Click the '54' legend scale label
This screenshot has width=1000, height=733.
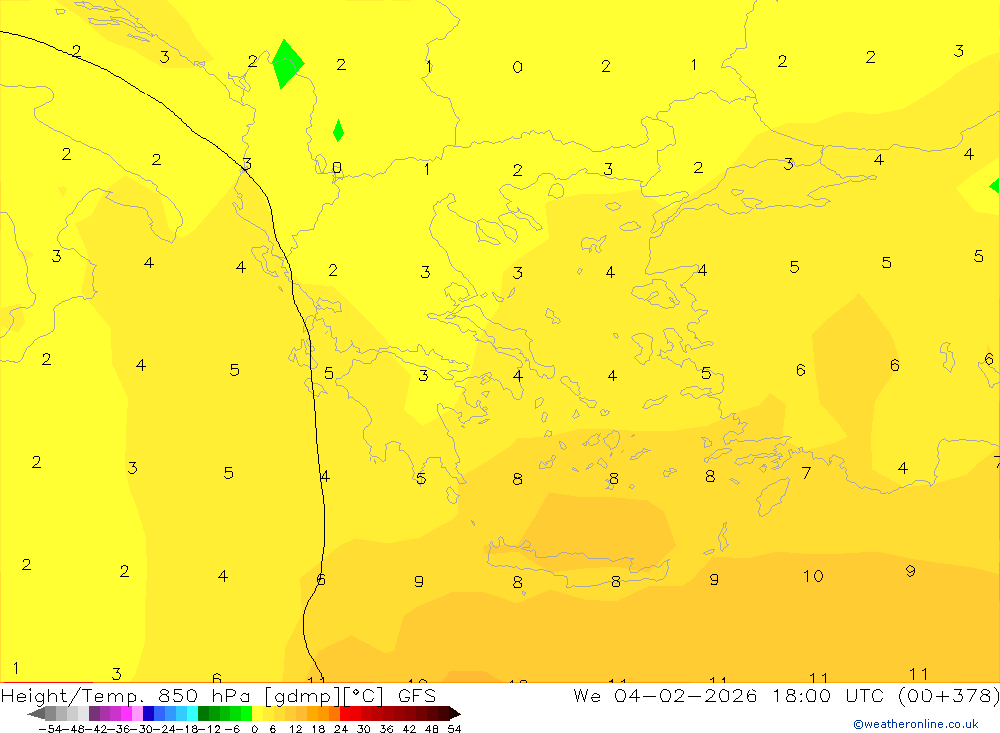click(454, 729)
